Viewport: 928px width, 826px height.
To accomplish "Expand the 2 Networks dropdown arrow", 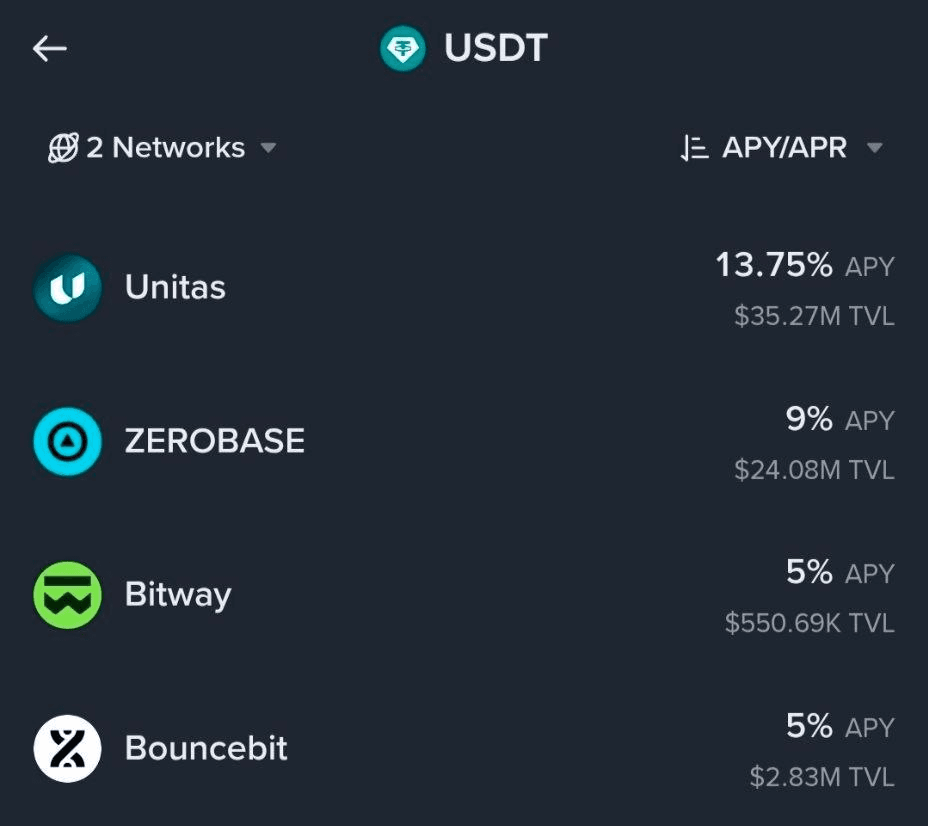I will point(268,148).
